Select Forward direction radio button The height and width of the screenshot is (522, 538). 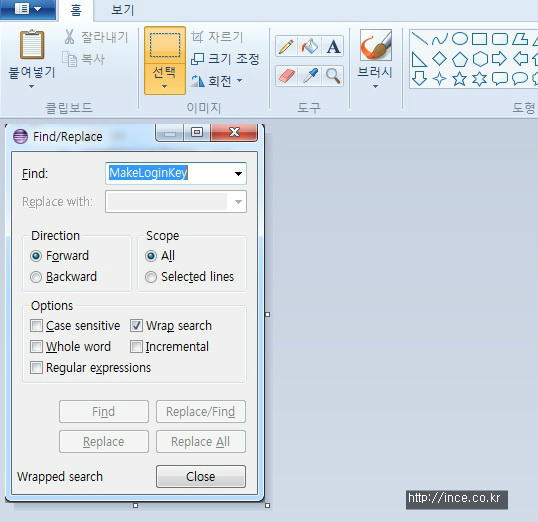pyautogui.click(x=36, y=256)
